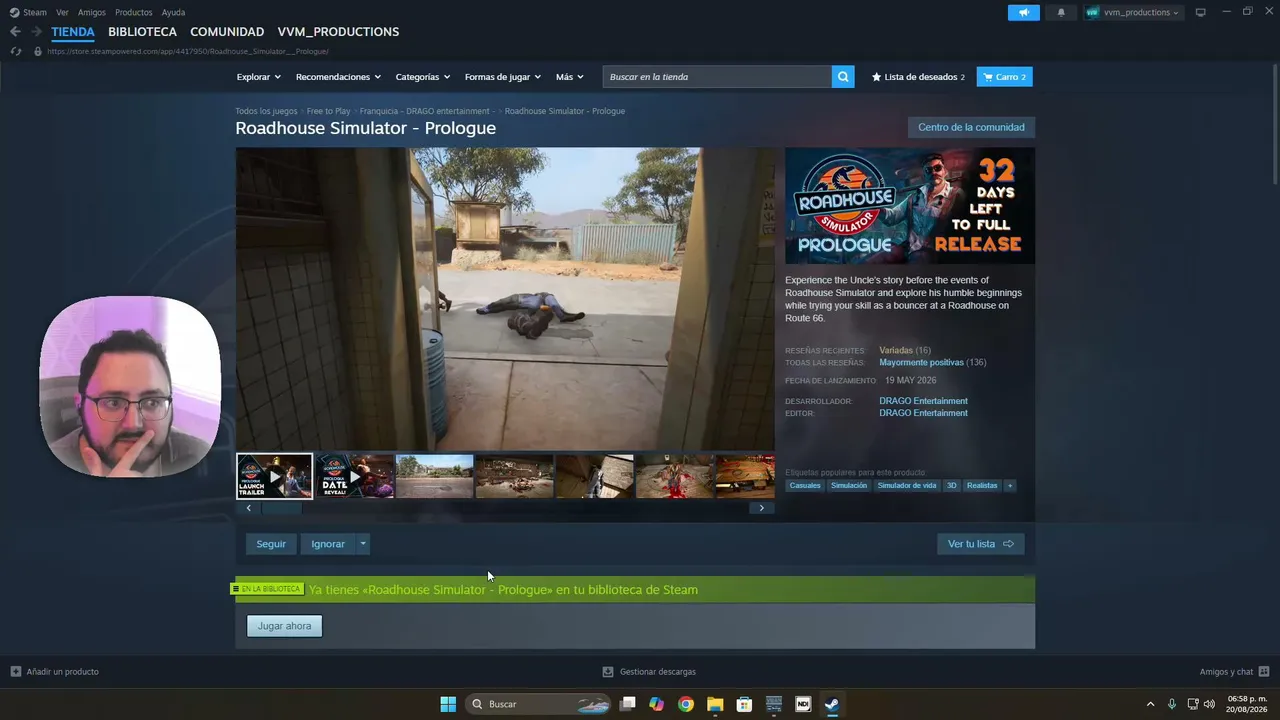Go back with the back arrow
1280x720 pixels.
pyautogui.click(x=15, y=32)
